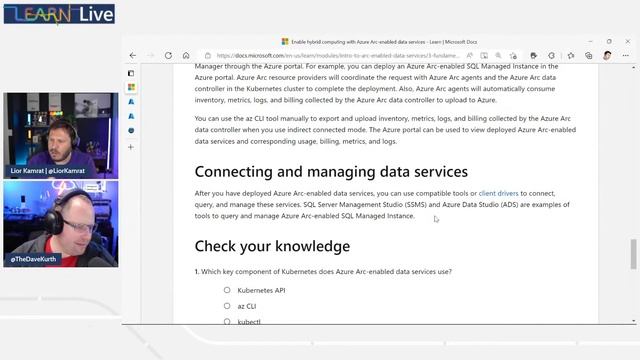Refresh the current page
This screenshot has height=360, width=640.
tap(168, 56)
